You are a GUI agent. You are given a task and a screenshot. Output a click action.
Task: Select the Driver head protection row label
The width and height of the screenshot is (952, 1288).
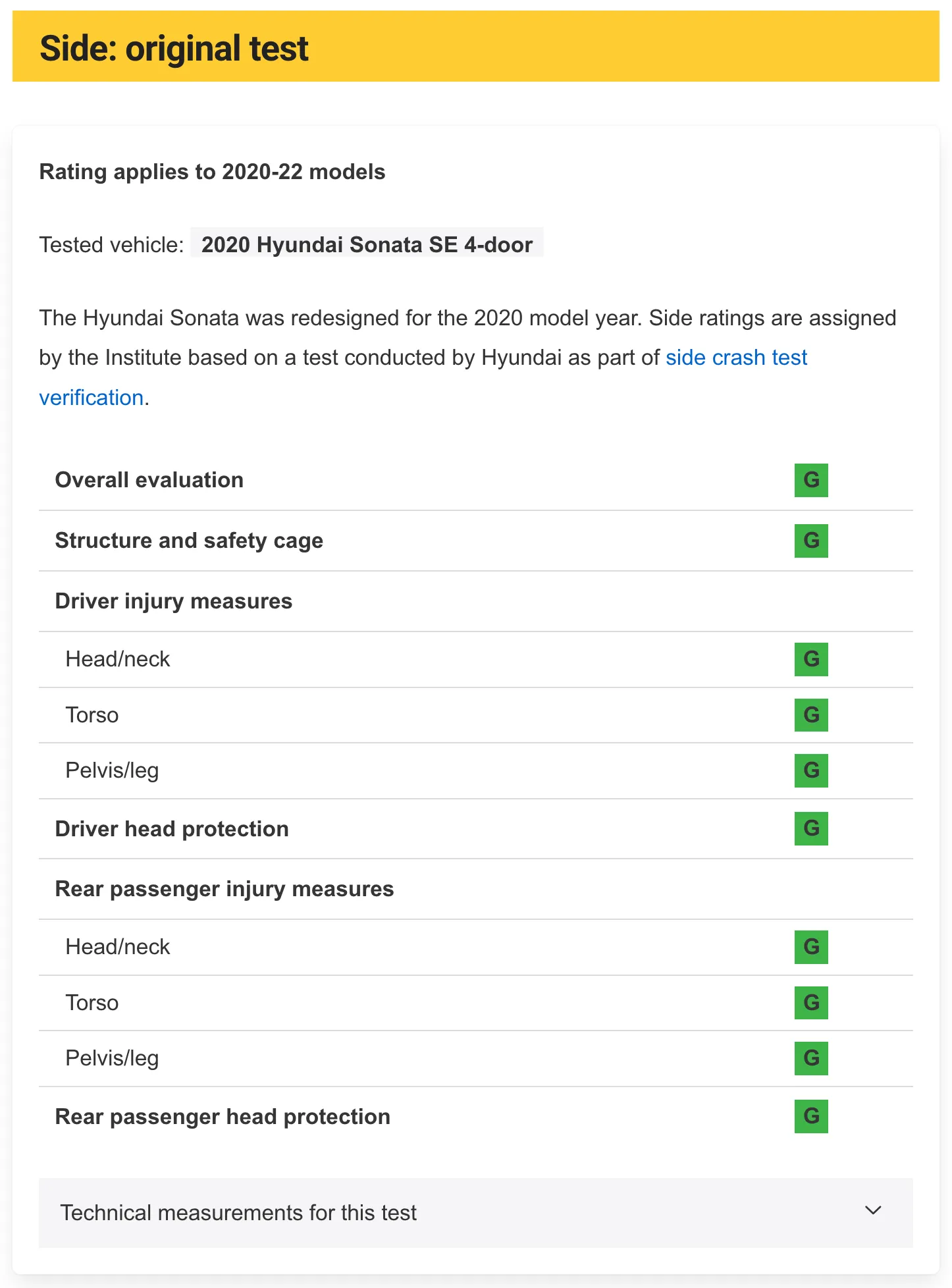point(172,828)
